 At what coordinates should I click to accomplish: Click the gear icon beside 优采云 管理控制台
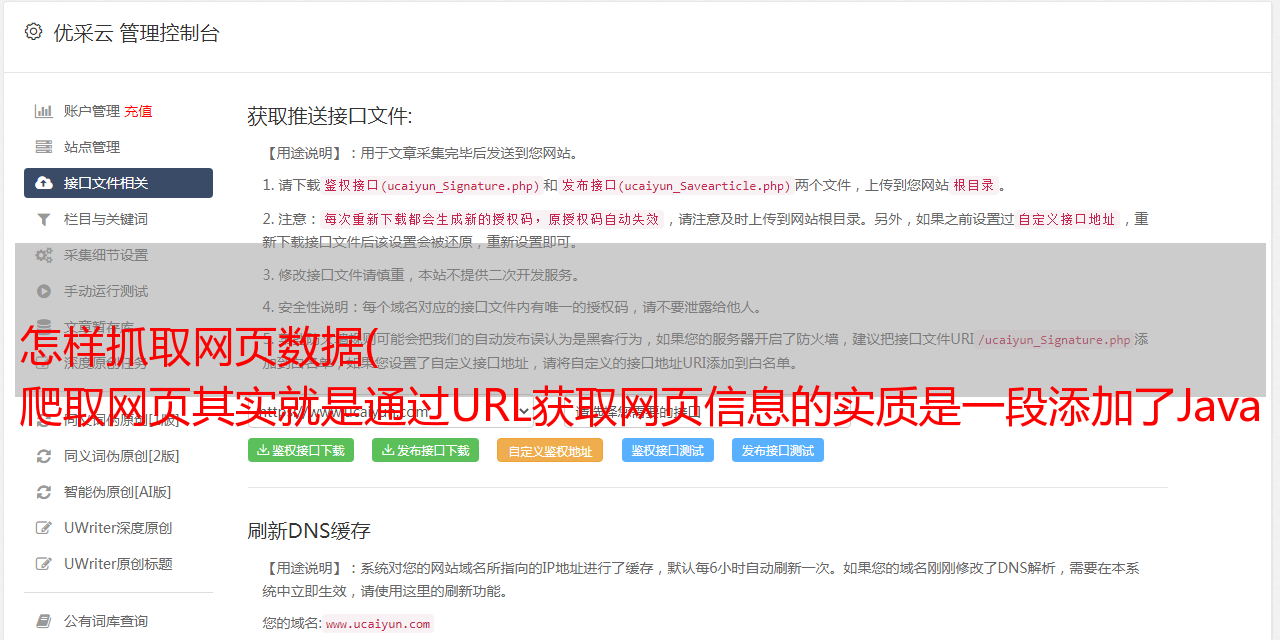point(34,32)
